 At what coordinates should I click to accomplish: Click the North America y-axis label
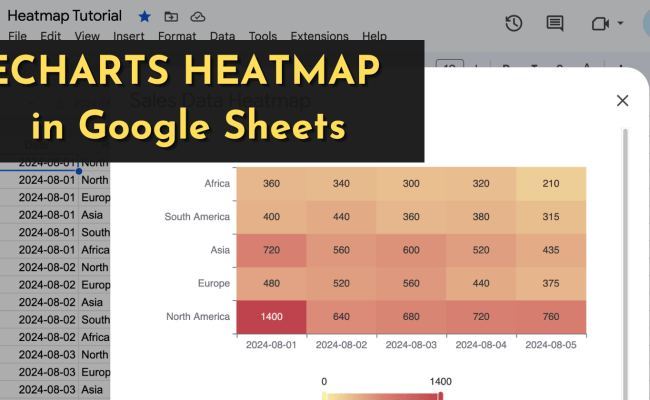coord(198,317)
